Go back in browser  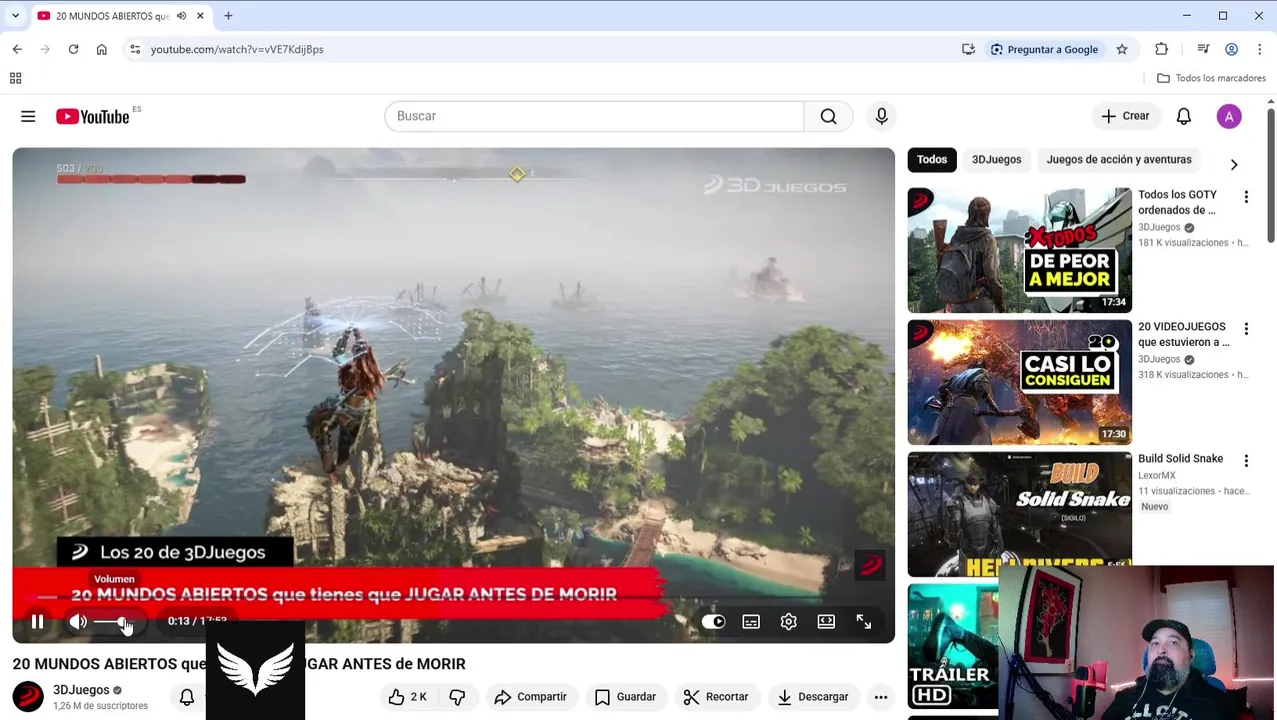pyautogui.click(x=17, y=49)
